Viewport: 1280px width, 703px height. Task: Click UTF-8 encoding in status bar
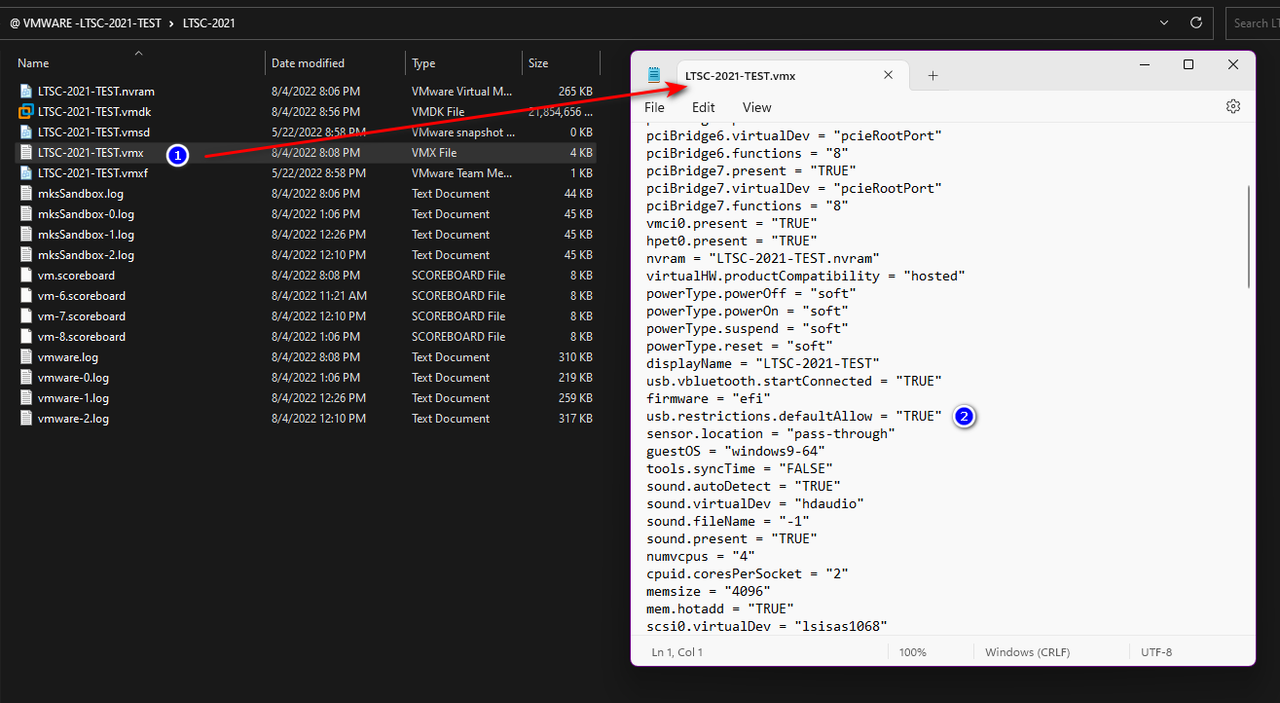(1156, 652)
